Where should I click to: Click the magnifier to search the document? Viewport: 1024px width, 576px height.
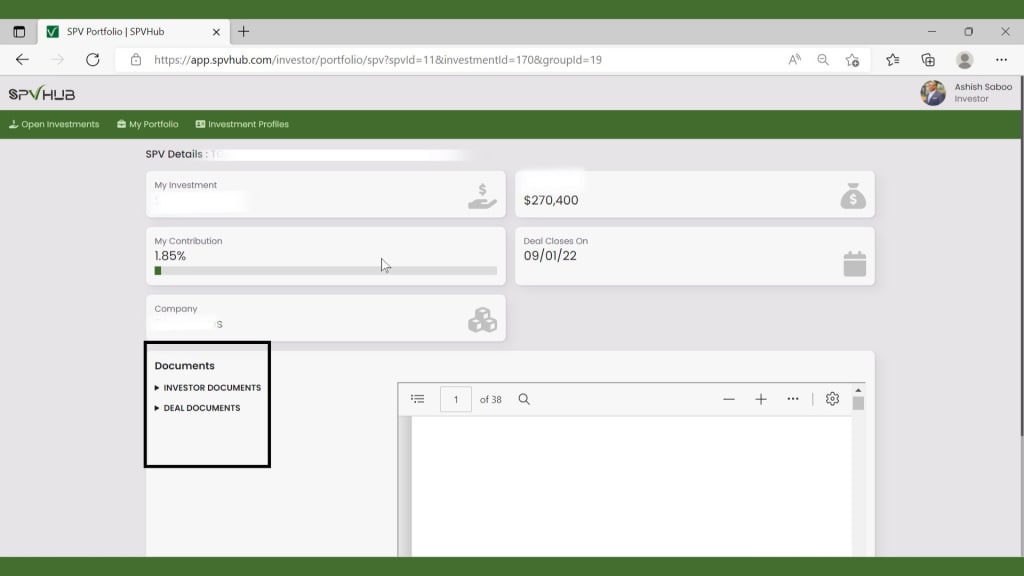tap(524, 398)
